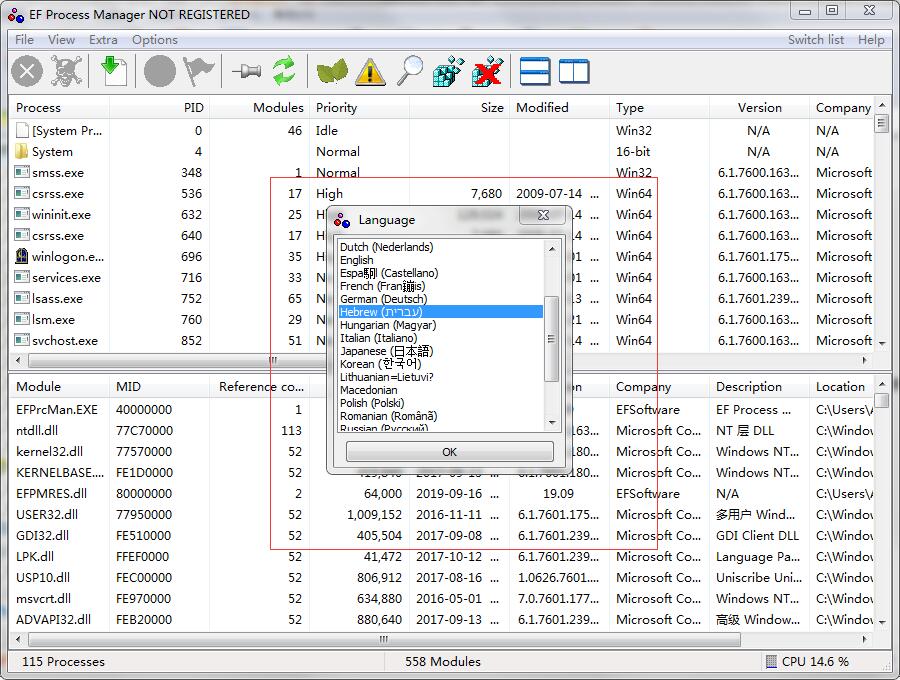This screenshot has height=680, width=900.
Task: Click the blue cubes register module icon
Action: (x=449, y=71)
